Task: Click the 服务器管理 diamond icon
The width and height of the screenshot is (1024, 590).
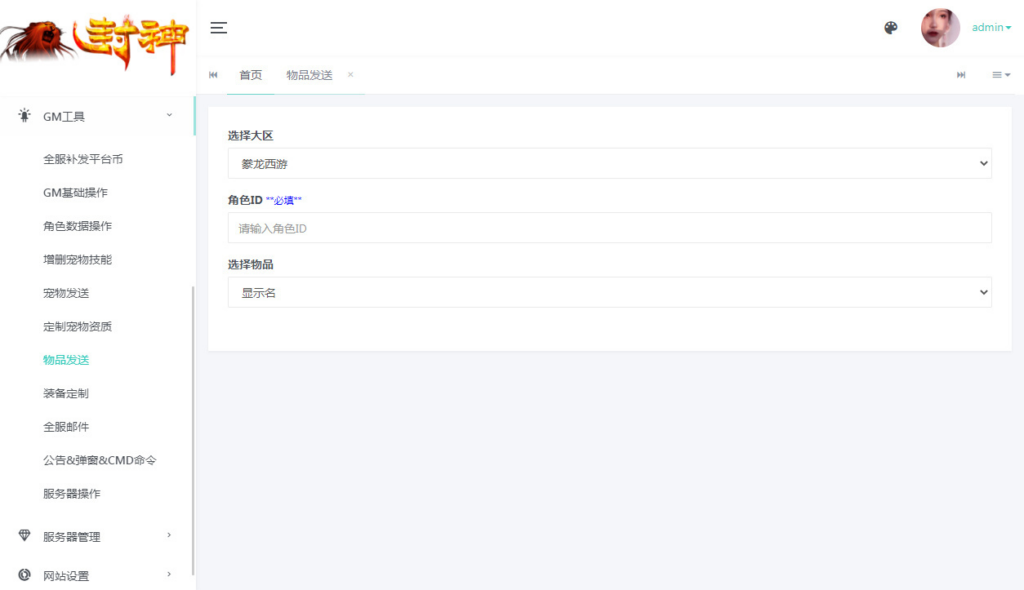Action: point(24,536)
